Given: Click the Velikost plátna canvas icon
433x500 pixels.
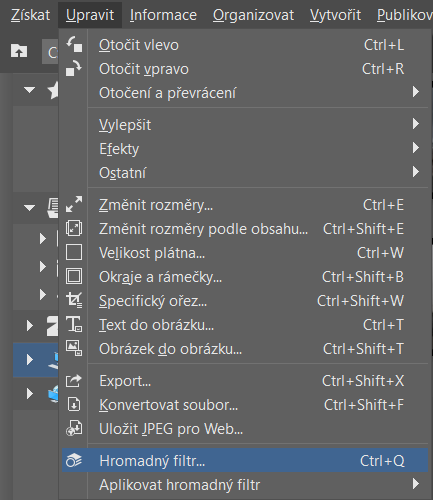Looking at the screenshot, I should click(74, 252).
